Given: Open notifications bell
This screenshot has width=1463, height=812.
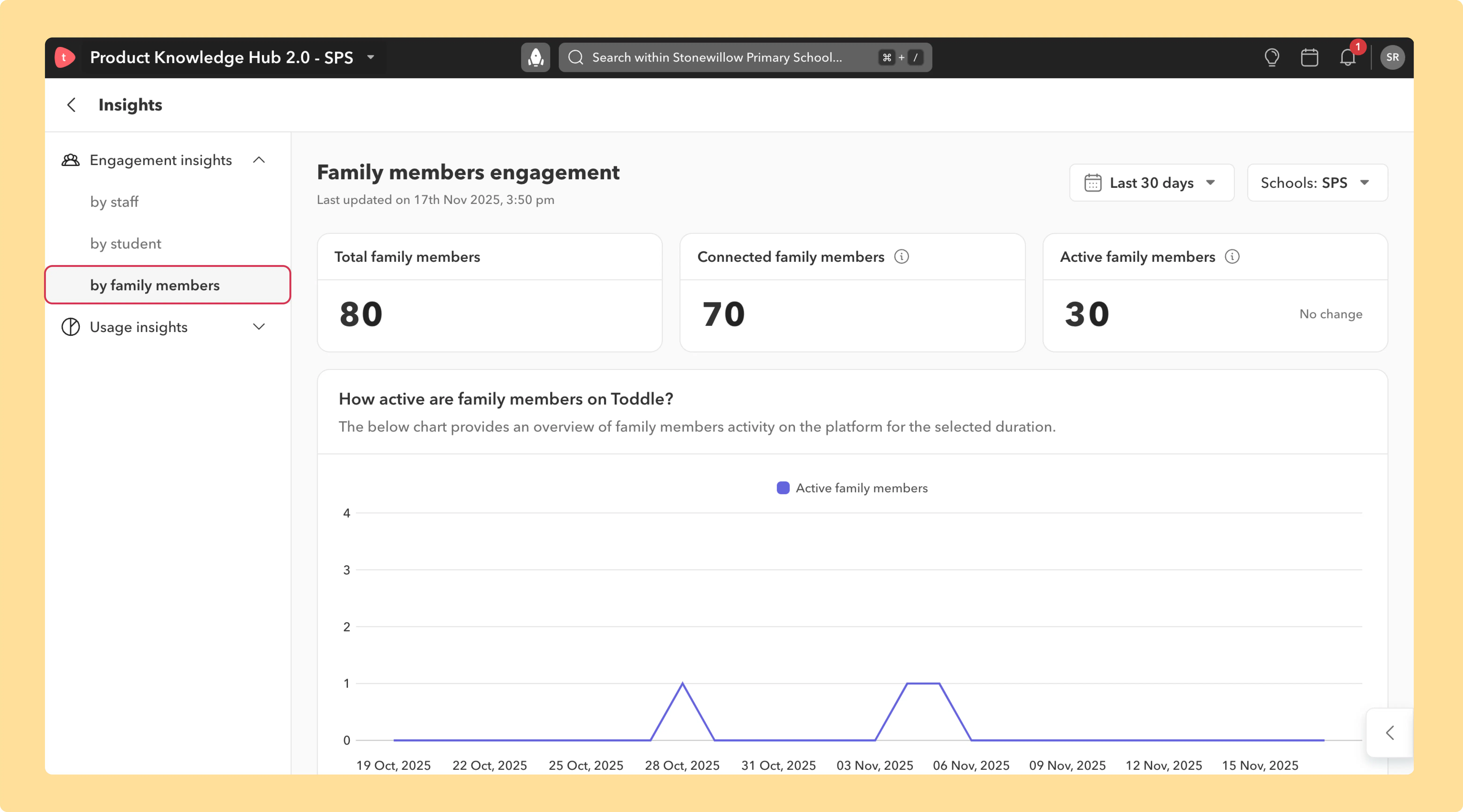Looking at the screenshot, I should (x=1348, y=57).
